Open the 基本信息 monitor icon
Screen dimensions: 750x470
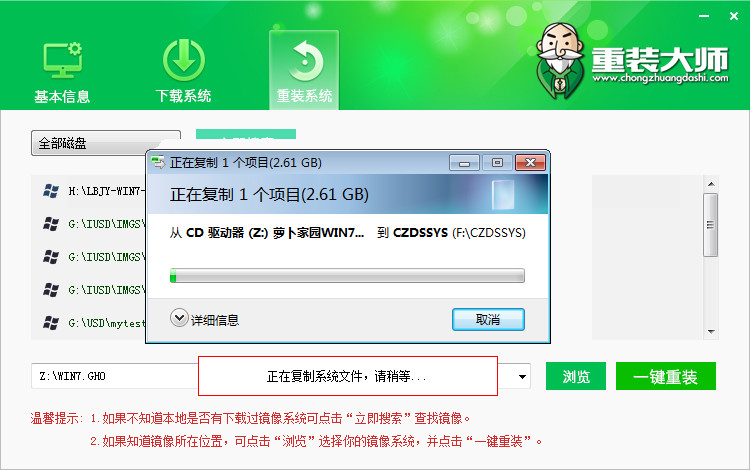coord(63,61)
